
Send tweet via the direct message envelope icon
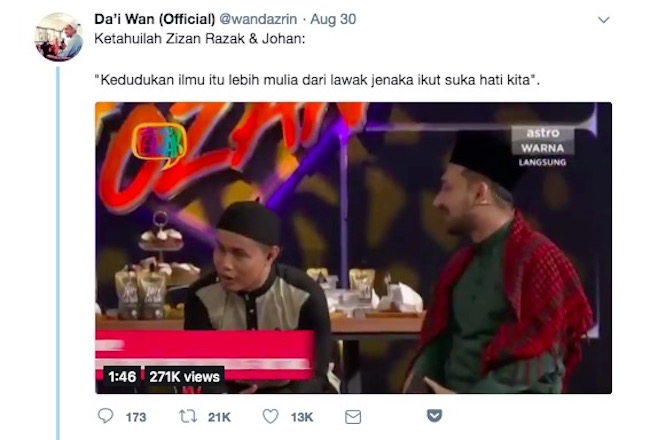point(353,417)
